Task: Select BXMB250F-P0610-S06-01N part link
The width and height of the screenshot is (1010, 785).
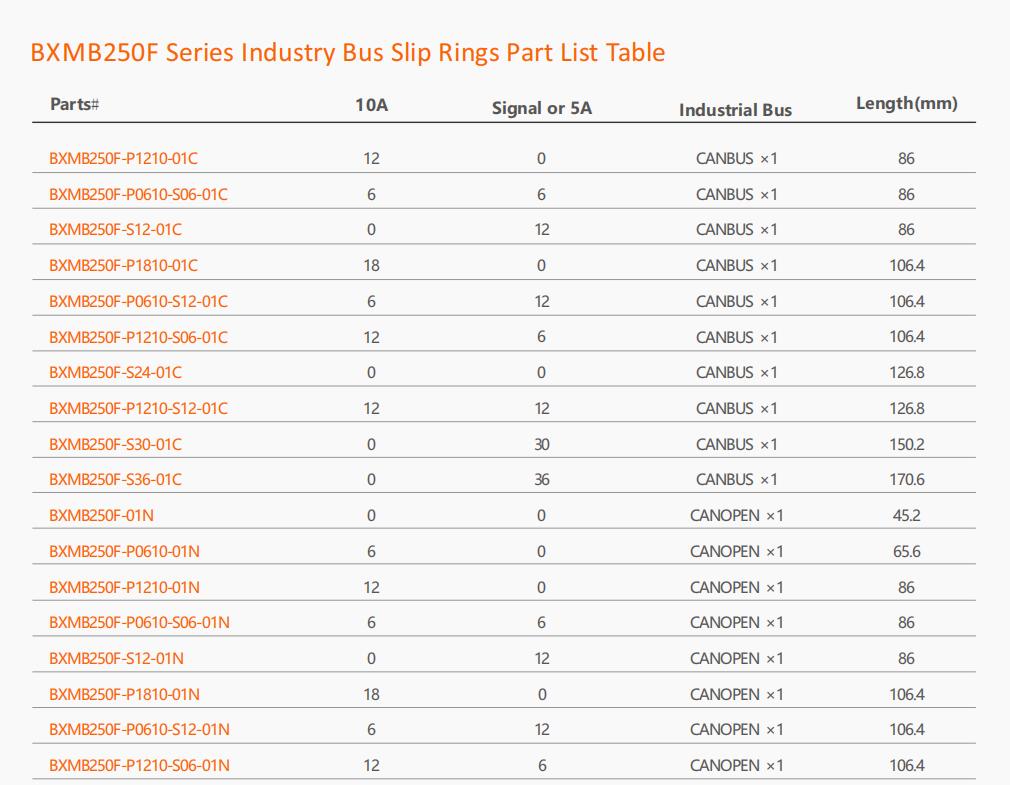Action: (139, 623)
